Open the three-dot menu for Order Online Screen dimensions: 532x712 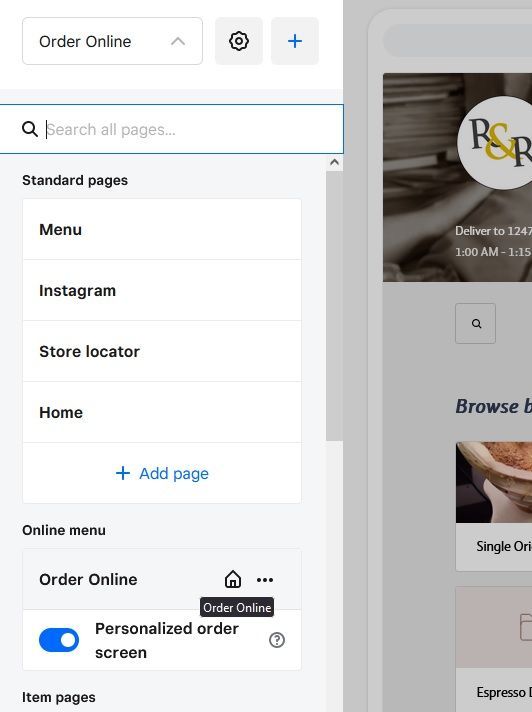[x=265, y=580]
